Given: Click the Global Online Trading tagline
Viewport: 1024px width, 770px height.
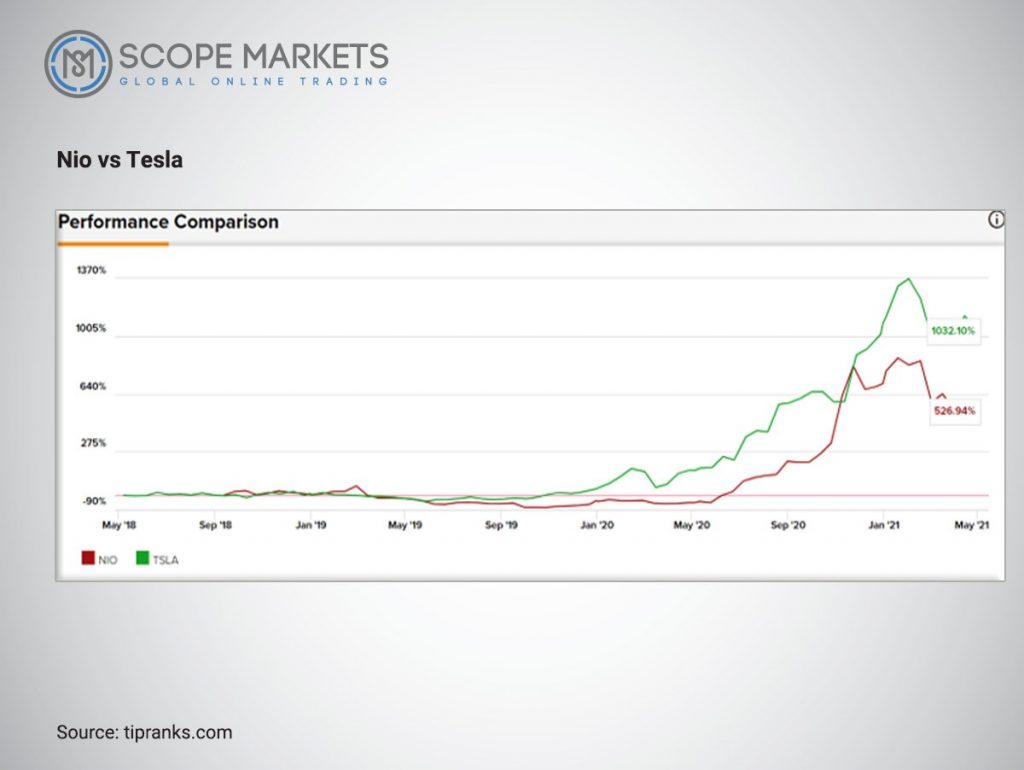Looking at the screenshot, I should point(253,82).
